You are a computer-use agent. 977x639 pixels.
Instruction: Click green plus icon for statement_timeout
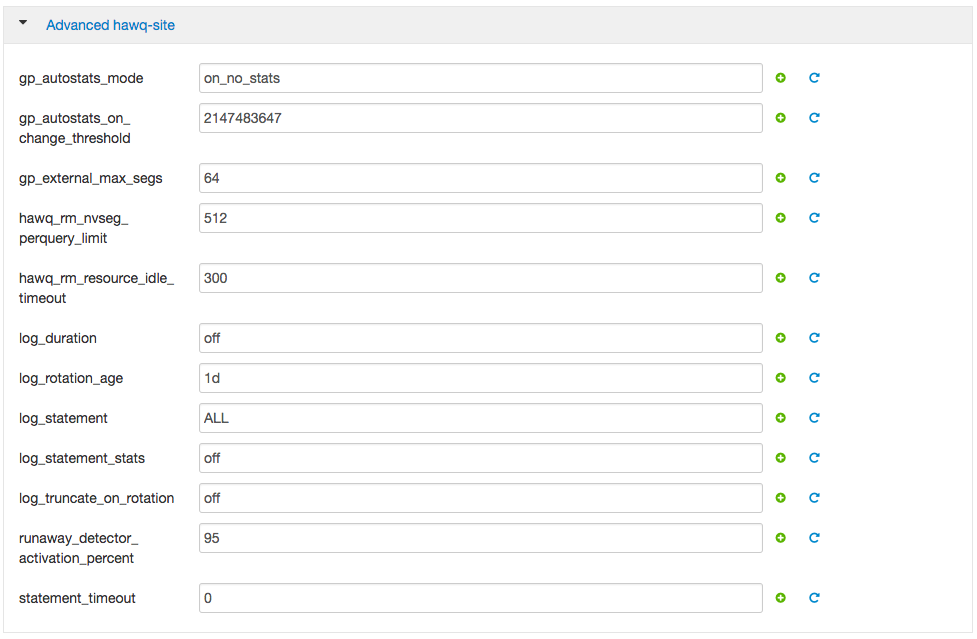[x=781, y=598]
